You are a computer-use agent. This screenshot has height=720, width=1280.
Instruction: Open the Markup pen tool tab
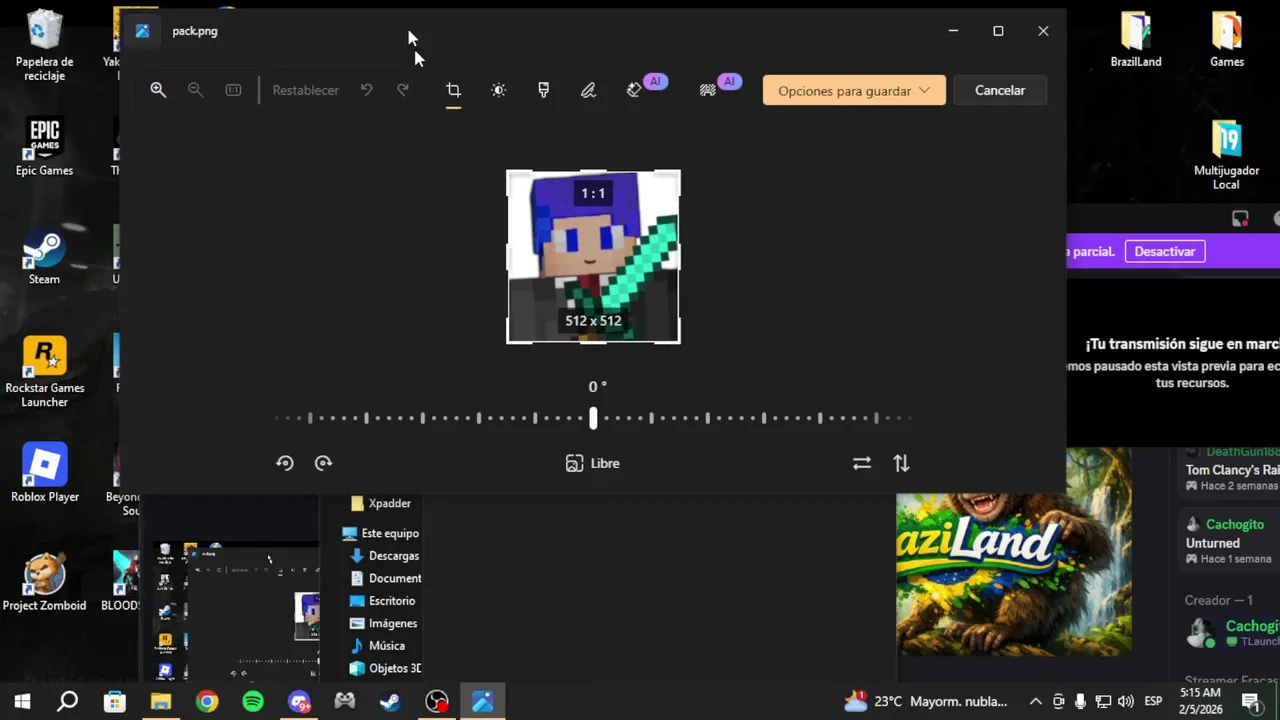[588, 90]
